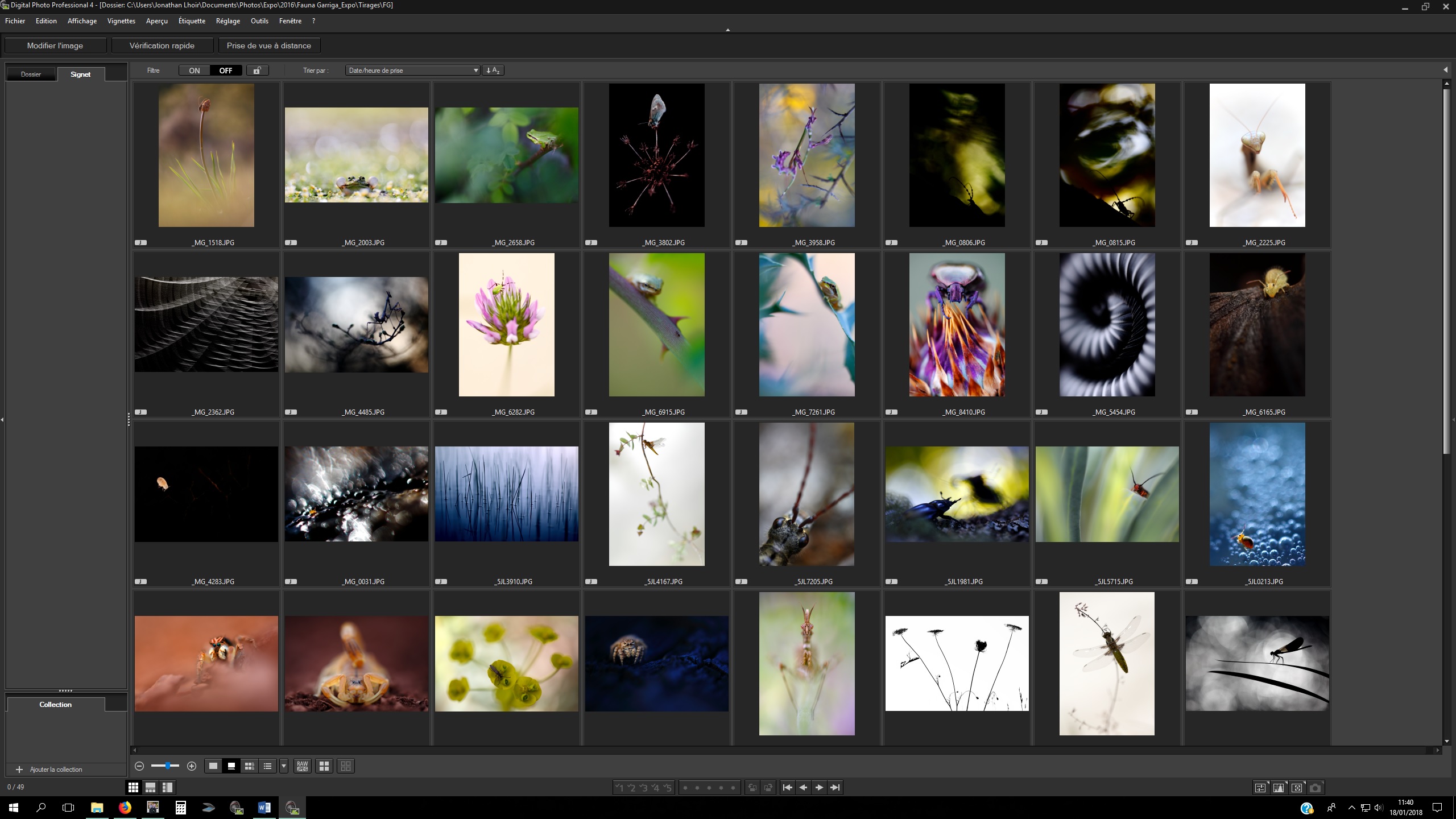Viewport: 1456px width, 819px height.
Task: Collapse the left panel side arrow
Action: pyautogui.click(x=2, y=420)
